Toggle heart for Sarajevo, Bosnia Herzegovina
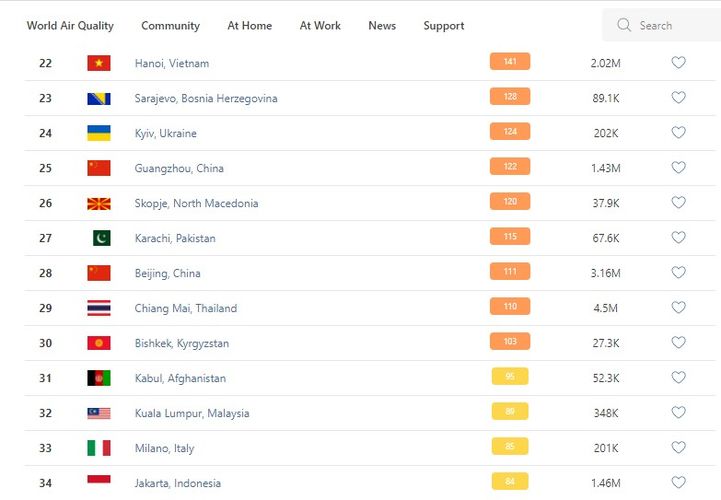The height and width of the screenshot is (500, 721). click(x=678, y=98)
